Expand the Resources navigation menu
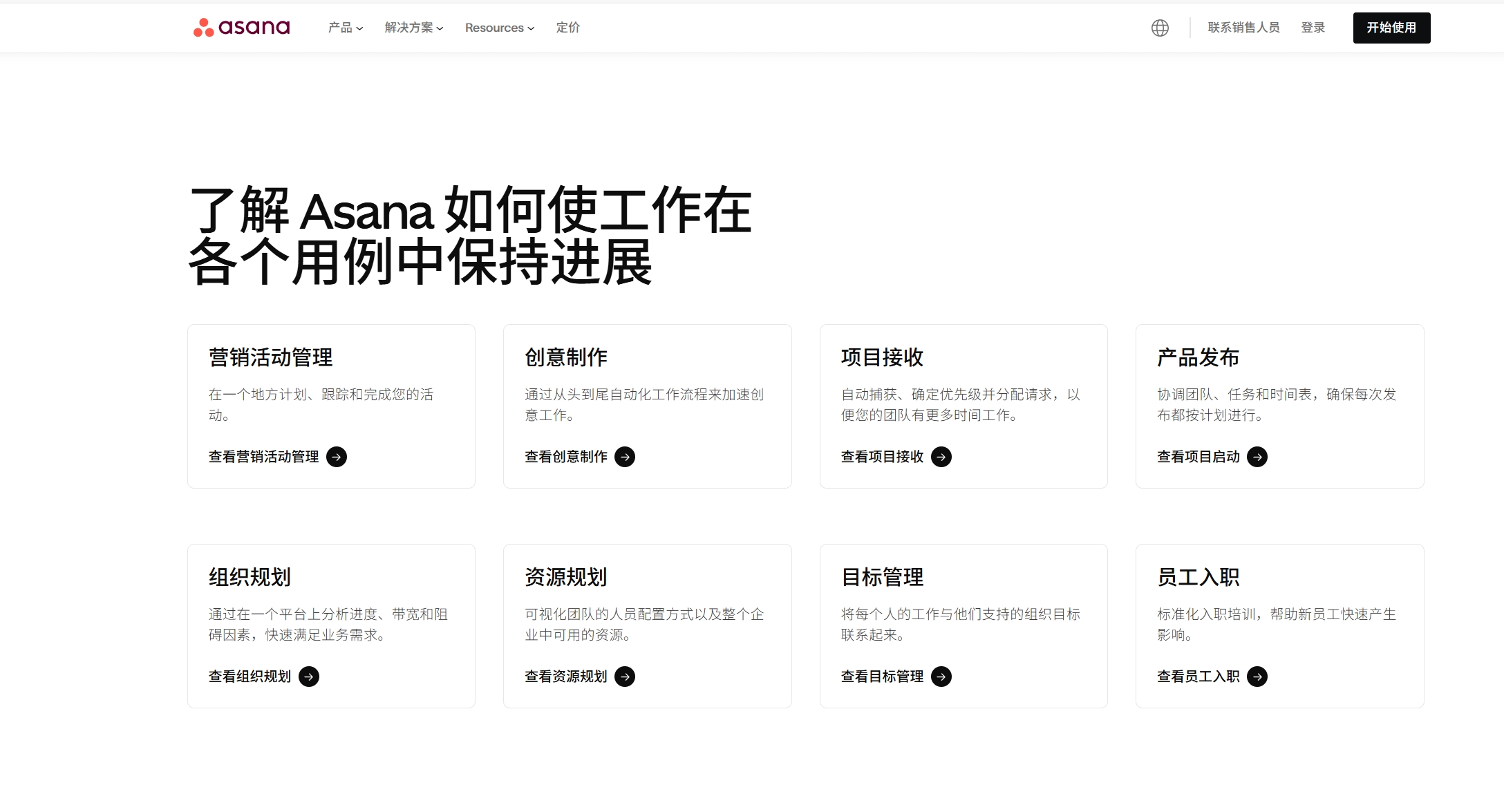 point(500,28)
